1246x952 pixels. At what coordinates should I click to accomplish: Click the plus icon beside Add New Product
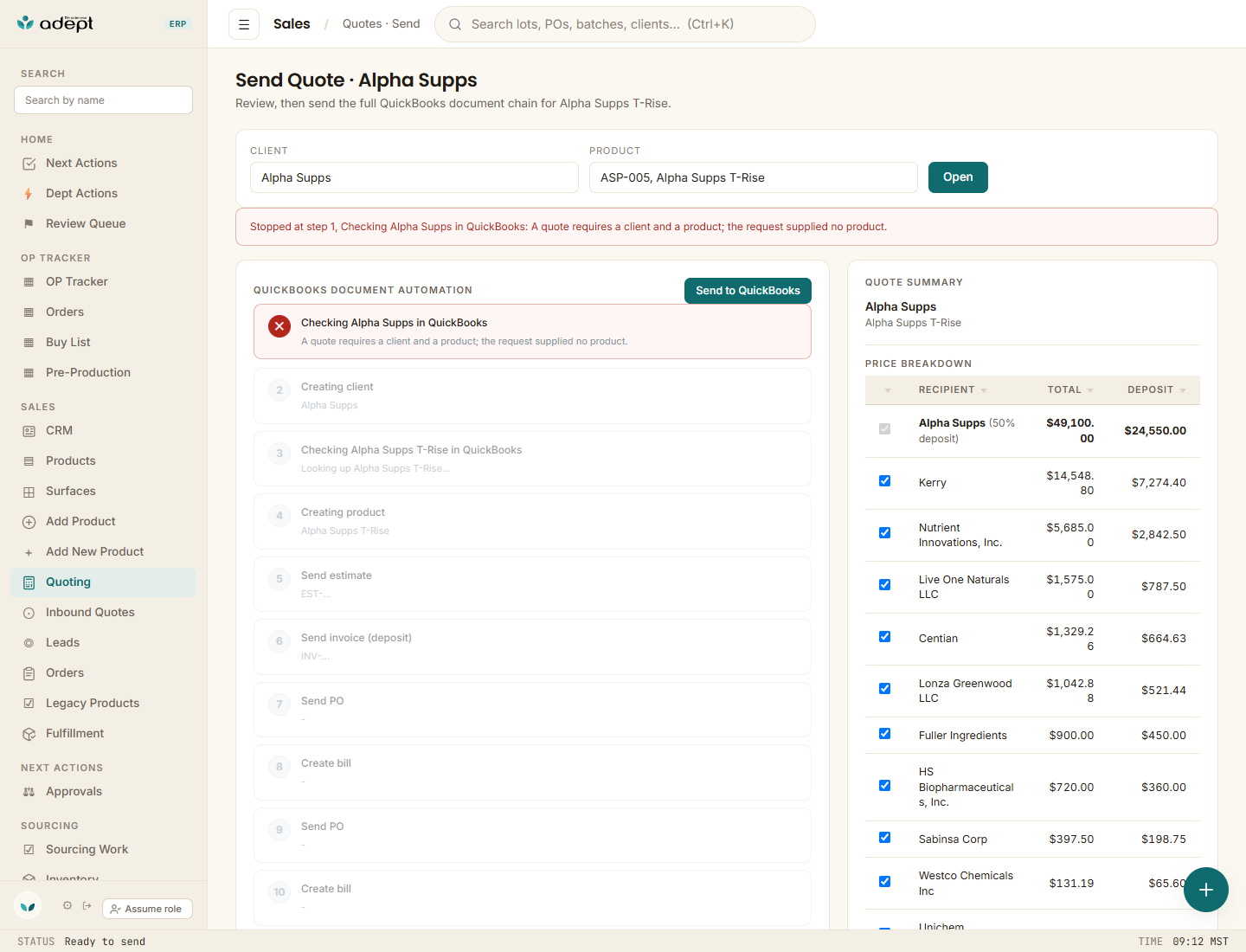[29, 552]
